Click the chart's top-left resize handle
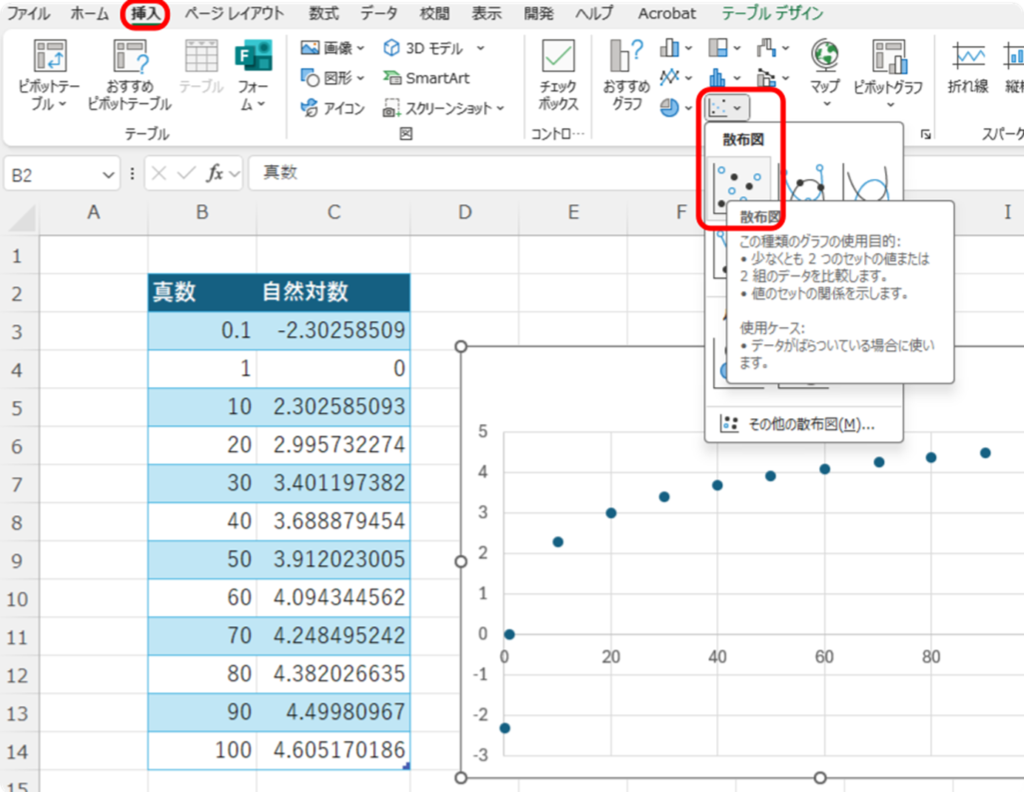 tap(461, 346)
